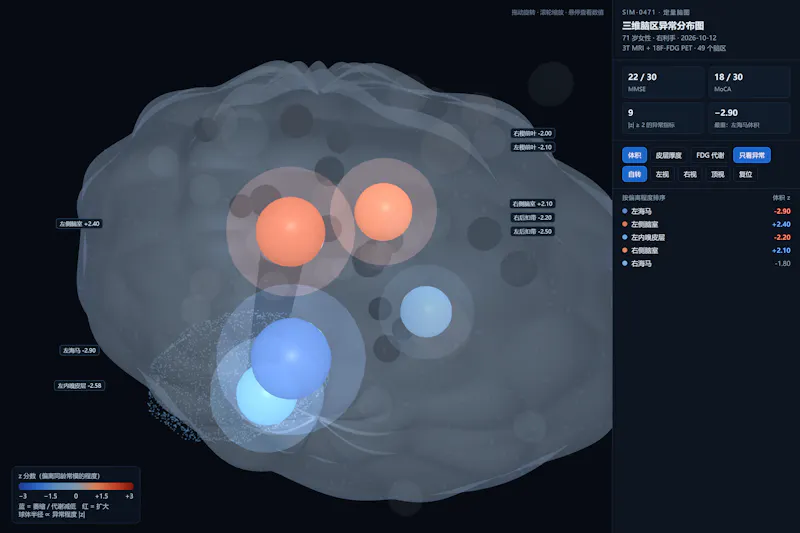Select 右侧脑室 row in ranking list
Image resolution: width=800 pixels, height=533 pixels.
[x=706, y=250]
